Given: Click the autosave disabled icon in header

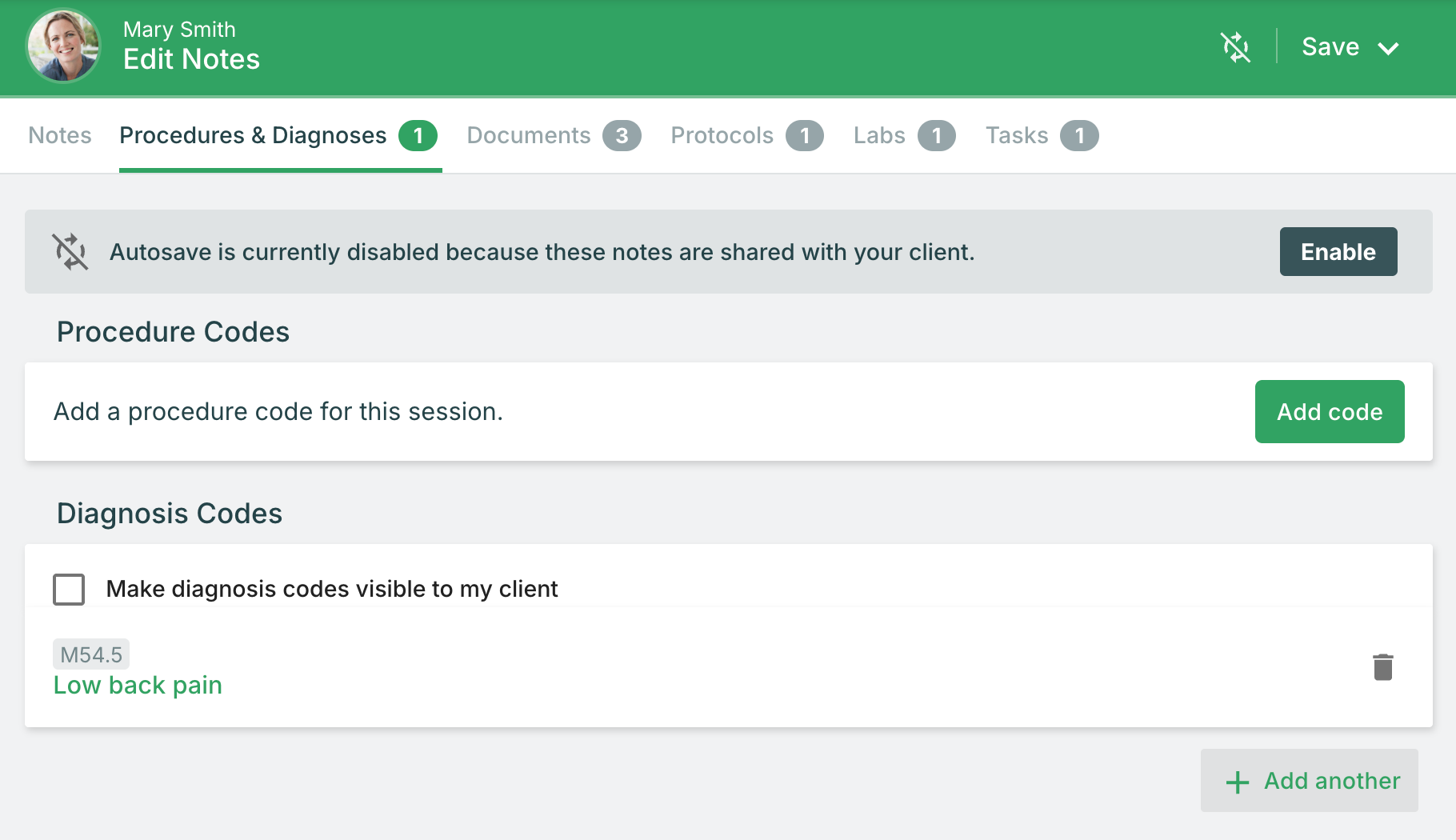Looking at the screenshot, I should click(1235, 47).
